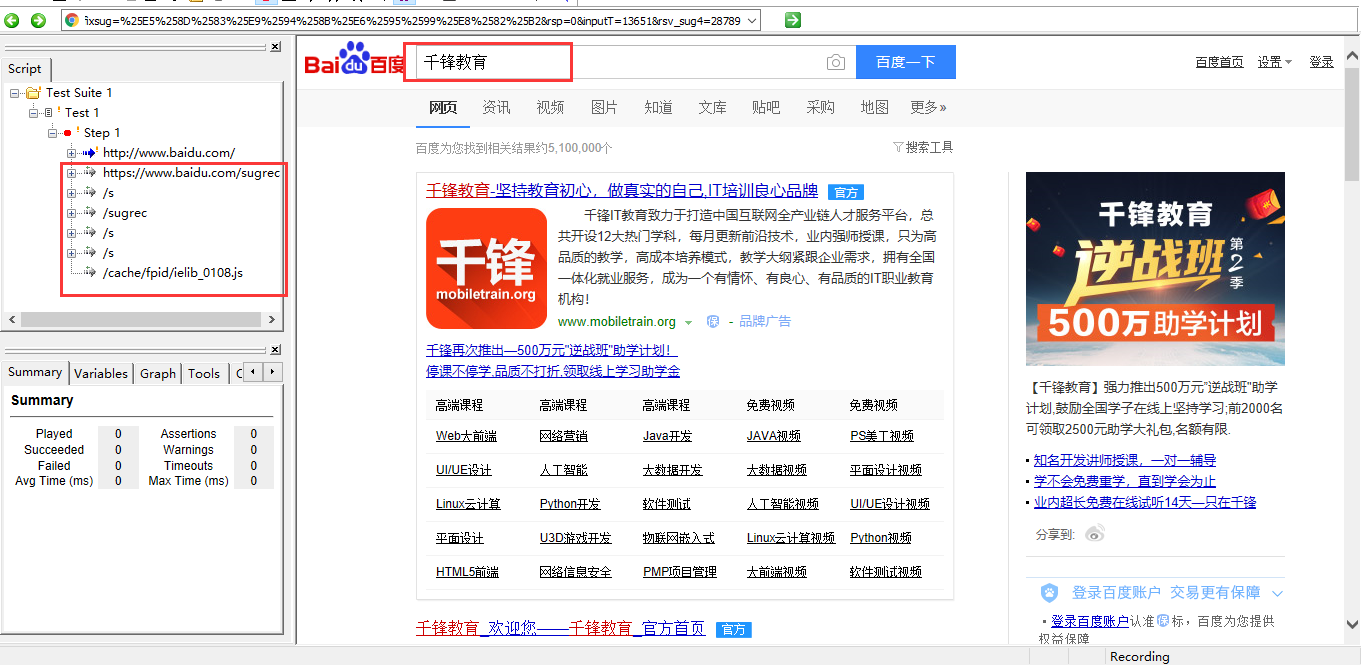Screen dimensions: 1361x665
Task: Open the Tools tab
Action: [204, 373]
